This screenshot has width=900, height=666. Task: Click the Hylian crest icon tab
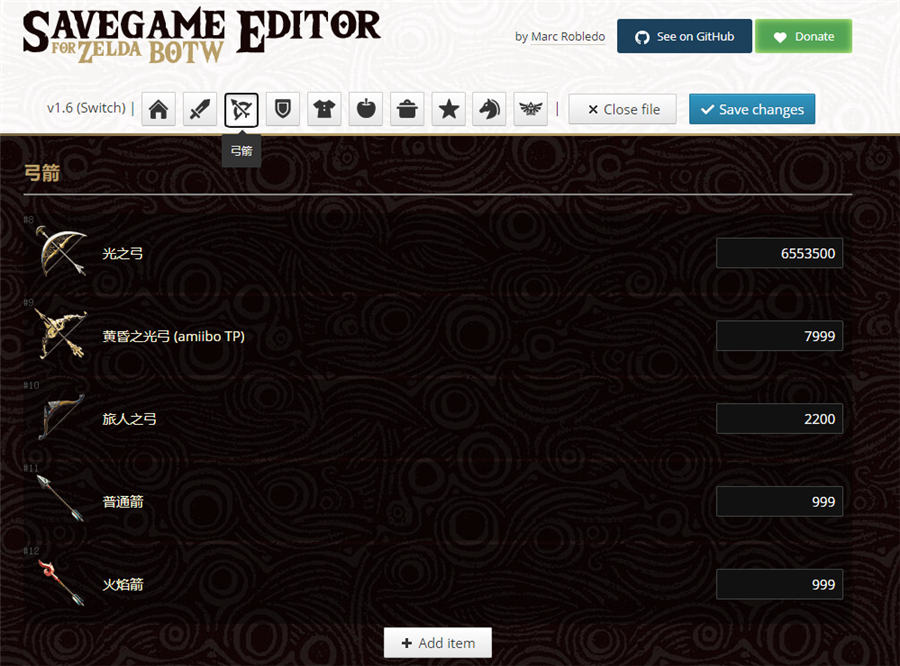[x=530, y=109]
